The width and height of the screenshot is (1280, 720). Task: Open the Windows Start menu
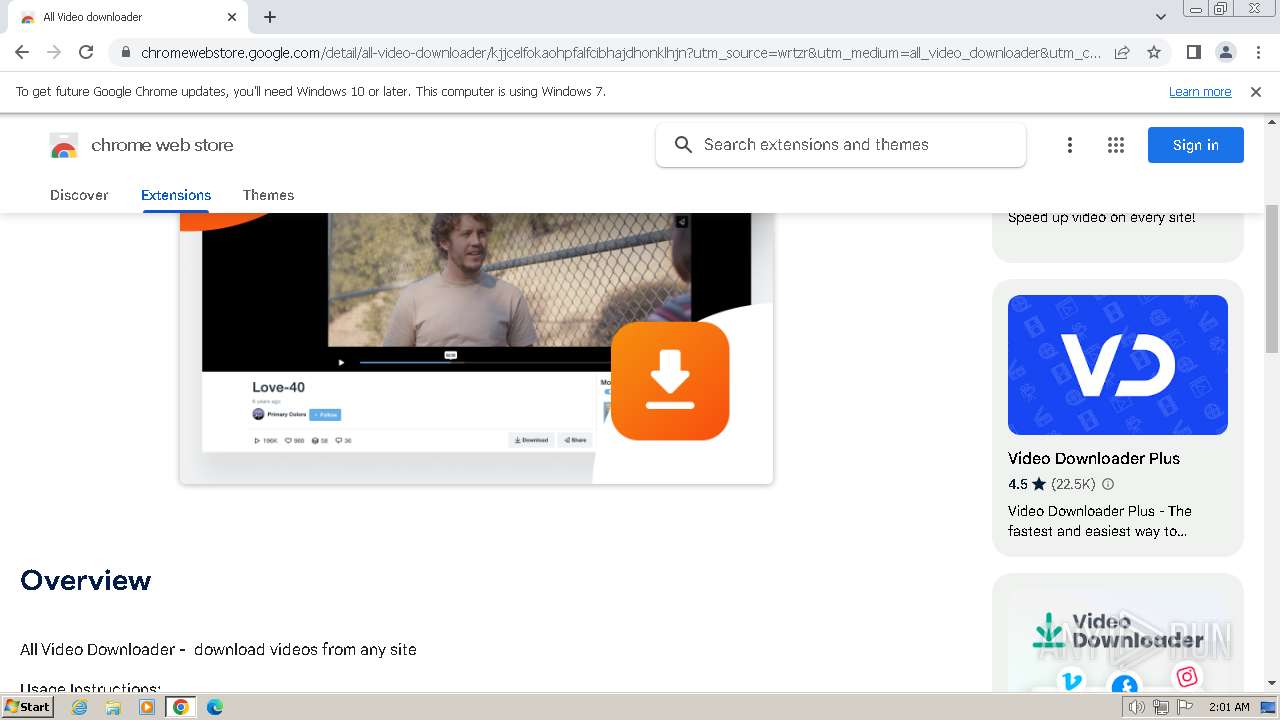(x=27, y=706)
